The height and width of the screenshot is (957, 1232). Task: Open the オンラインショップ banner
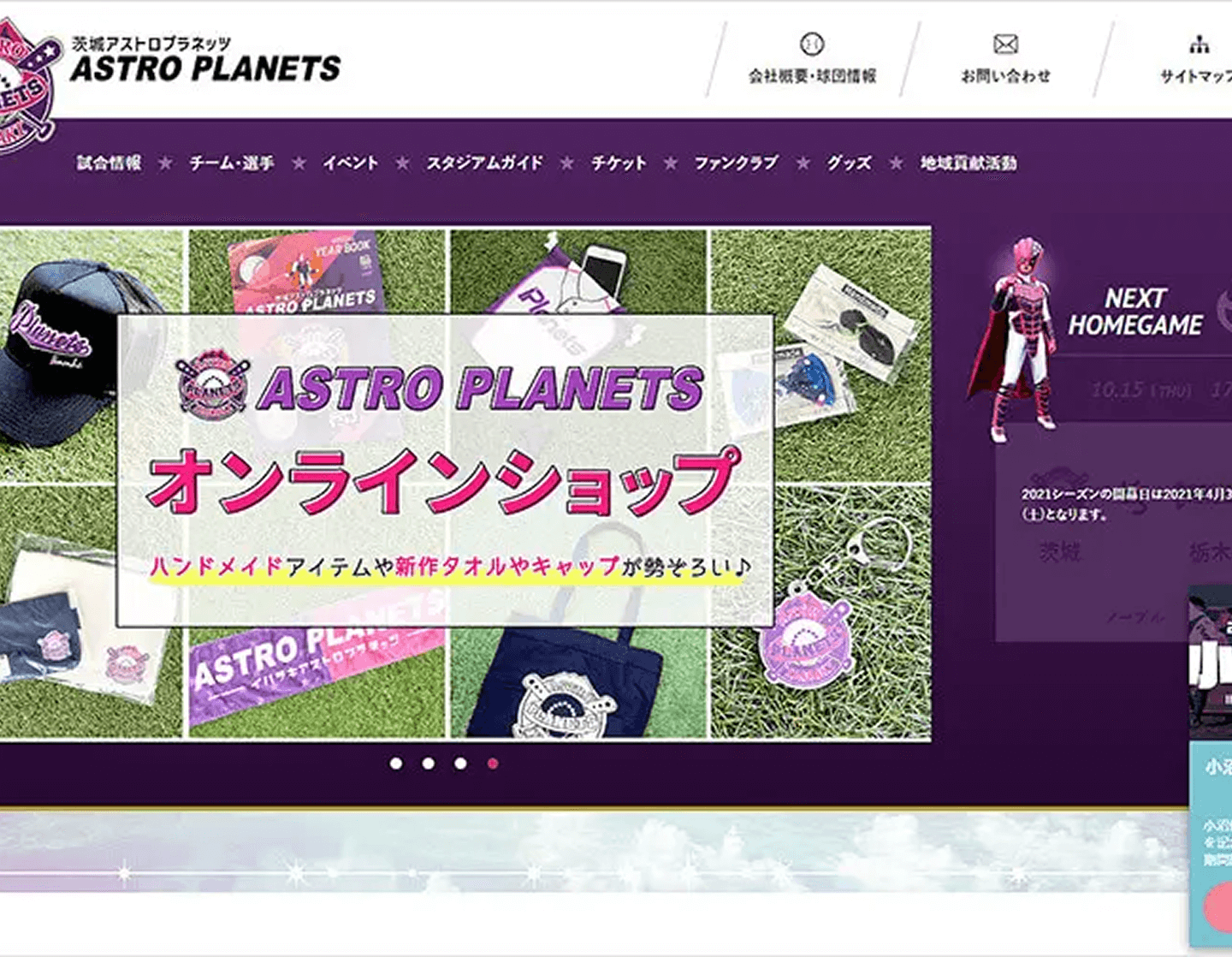click(x=445, y=484)
